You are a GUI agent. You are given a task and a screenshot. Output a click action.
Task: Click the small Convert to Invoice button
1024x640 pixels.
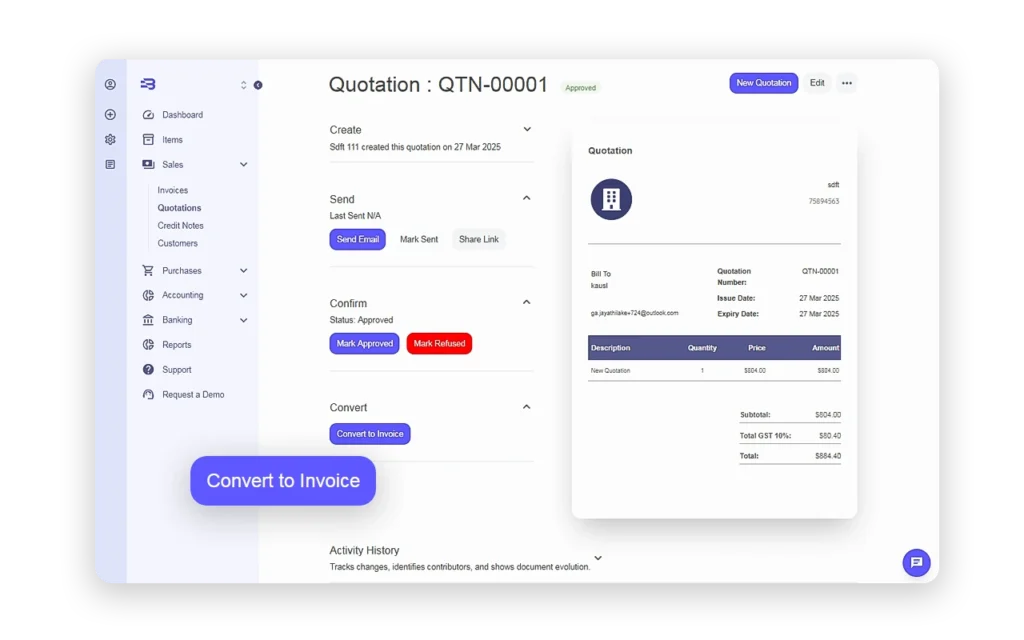(370, 434)
